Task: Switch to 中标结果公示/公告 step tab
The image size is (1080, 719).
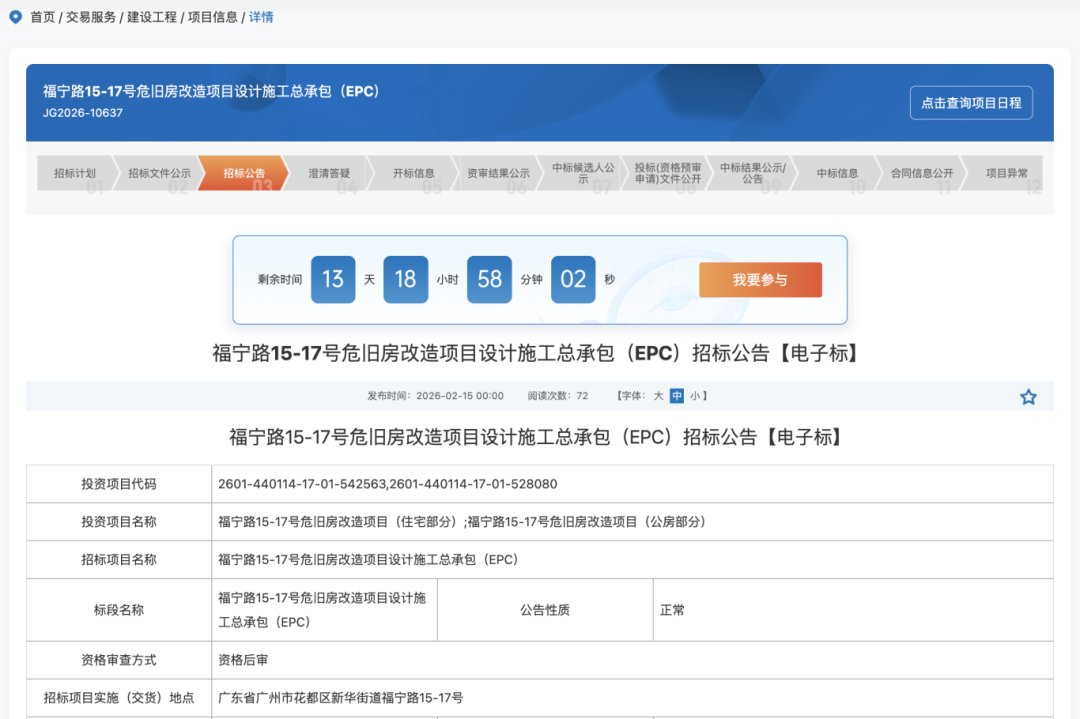Action: click(x=752, y=173)
